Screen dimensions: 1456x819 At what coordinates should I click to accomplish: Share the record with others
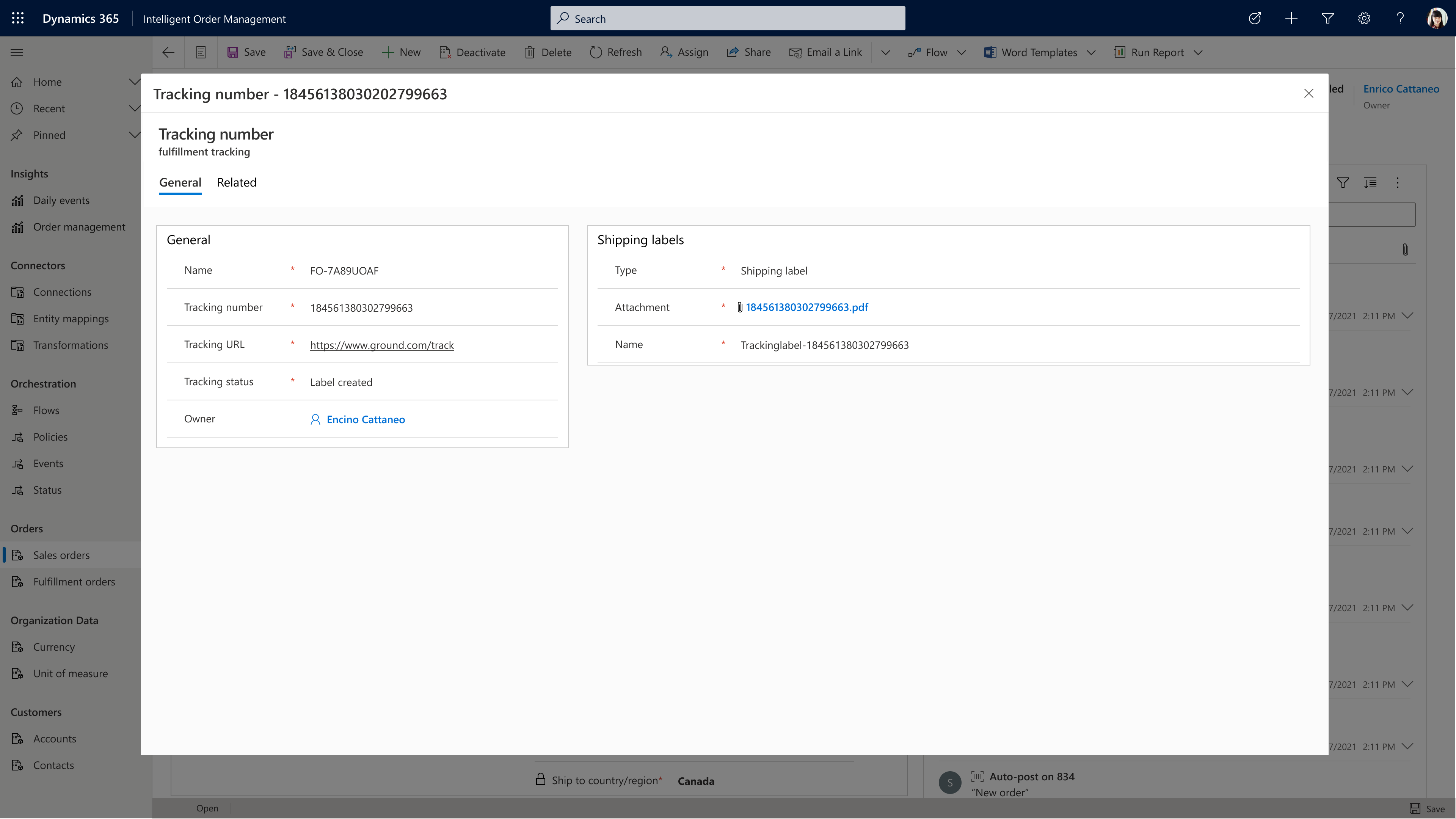(x=749, y=52)
